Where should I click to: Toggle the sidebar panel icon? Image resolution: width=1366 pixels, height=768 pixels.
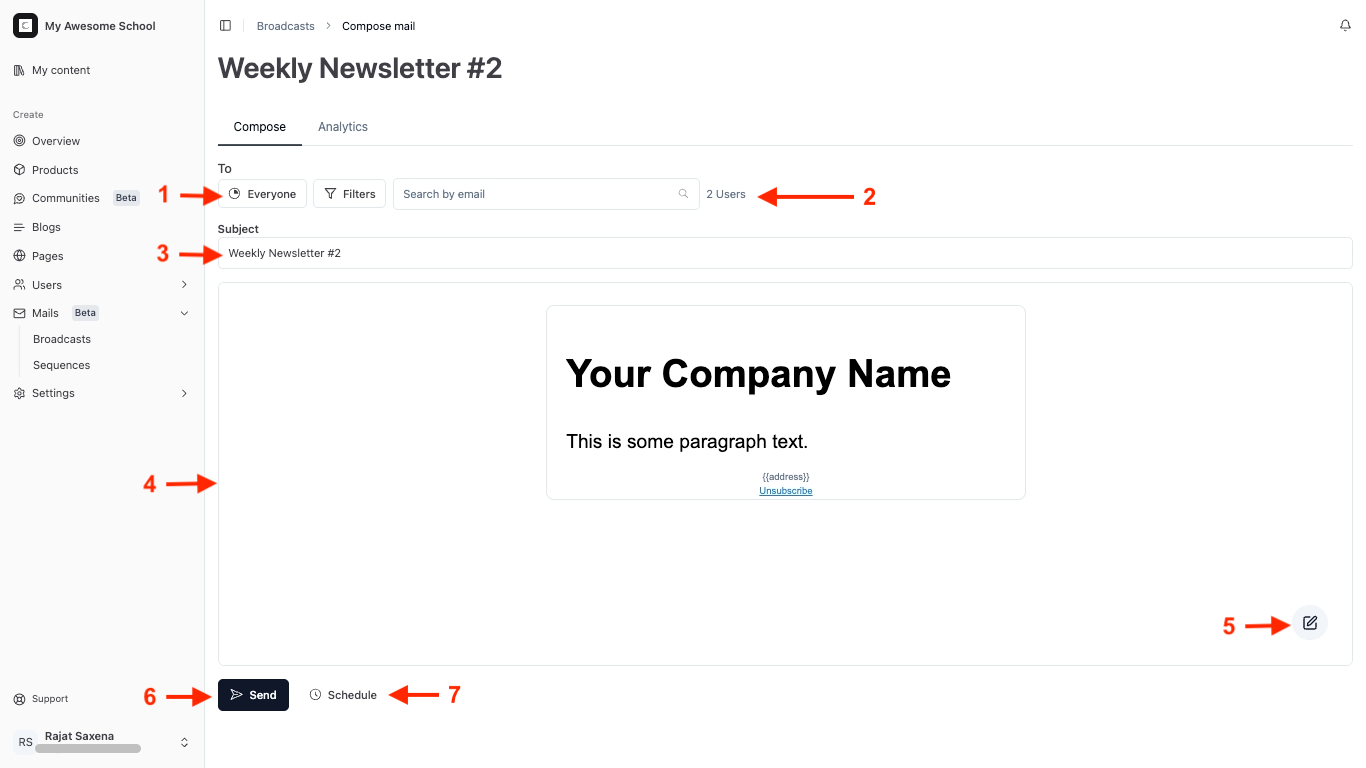(225, 26)
